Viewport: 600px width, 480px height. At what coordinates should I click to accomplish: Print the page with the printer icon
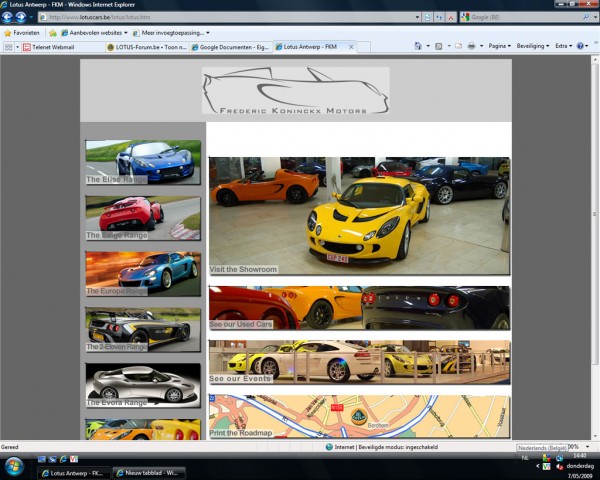point(471,46)
